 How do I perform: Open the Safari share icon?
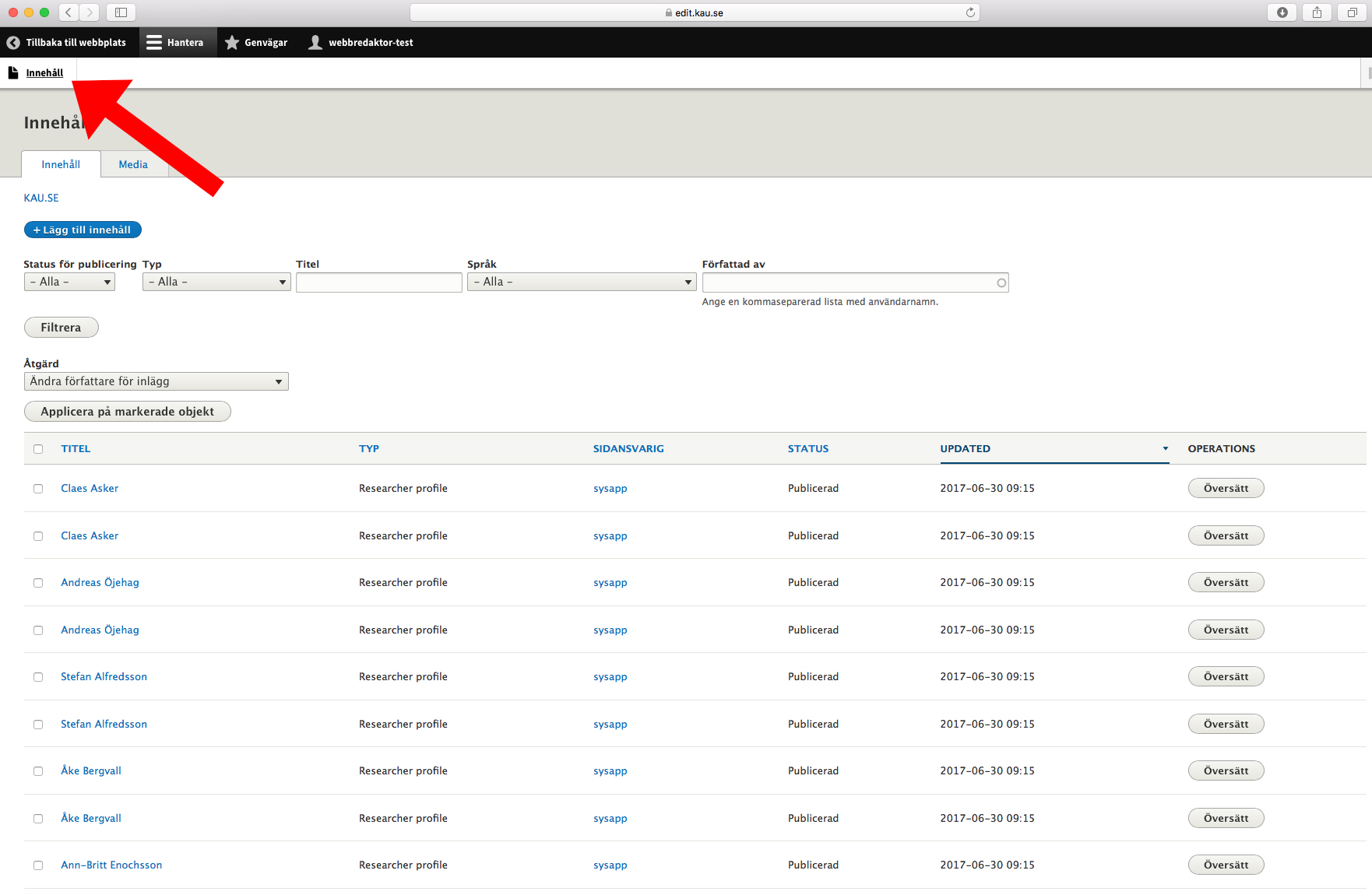click(x=1317, y=12)
